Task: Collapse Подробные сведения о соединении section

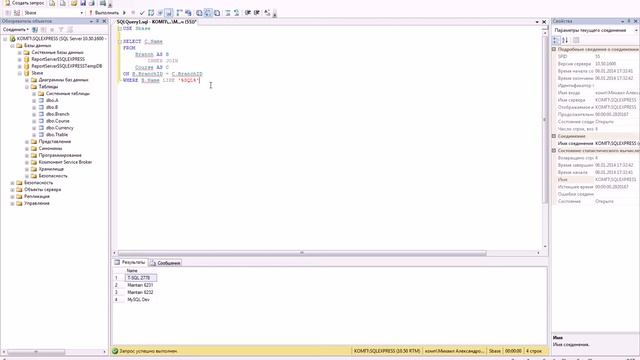Action: click(554, 49)
